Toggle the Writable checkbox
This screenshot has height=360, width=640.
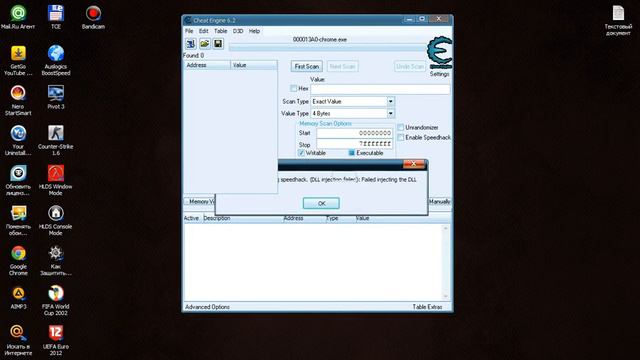click(x=301, y=153)
